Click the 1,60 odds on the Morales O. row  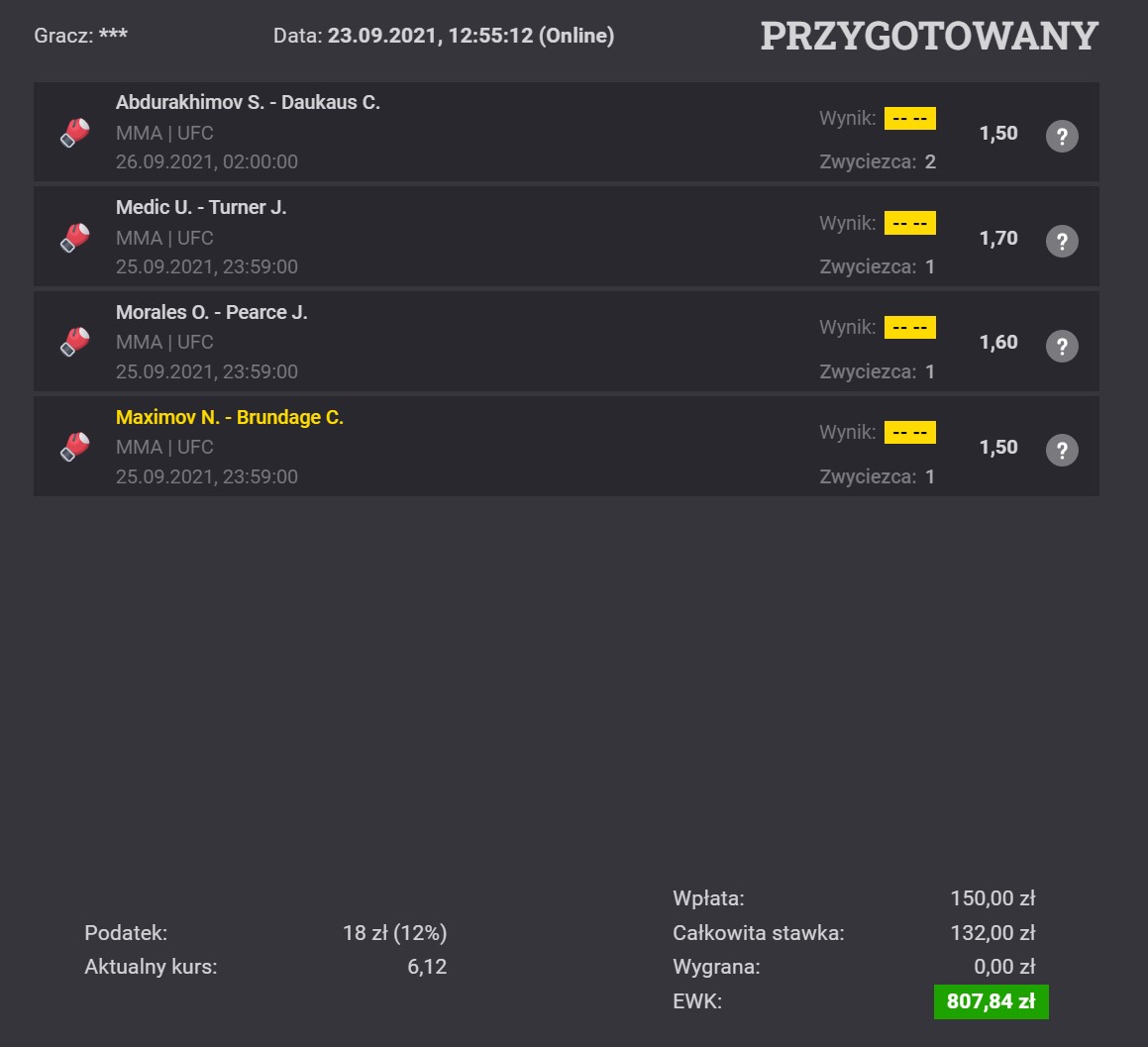[x=998, y=342]
